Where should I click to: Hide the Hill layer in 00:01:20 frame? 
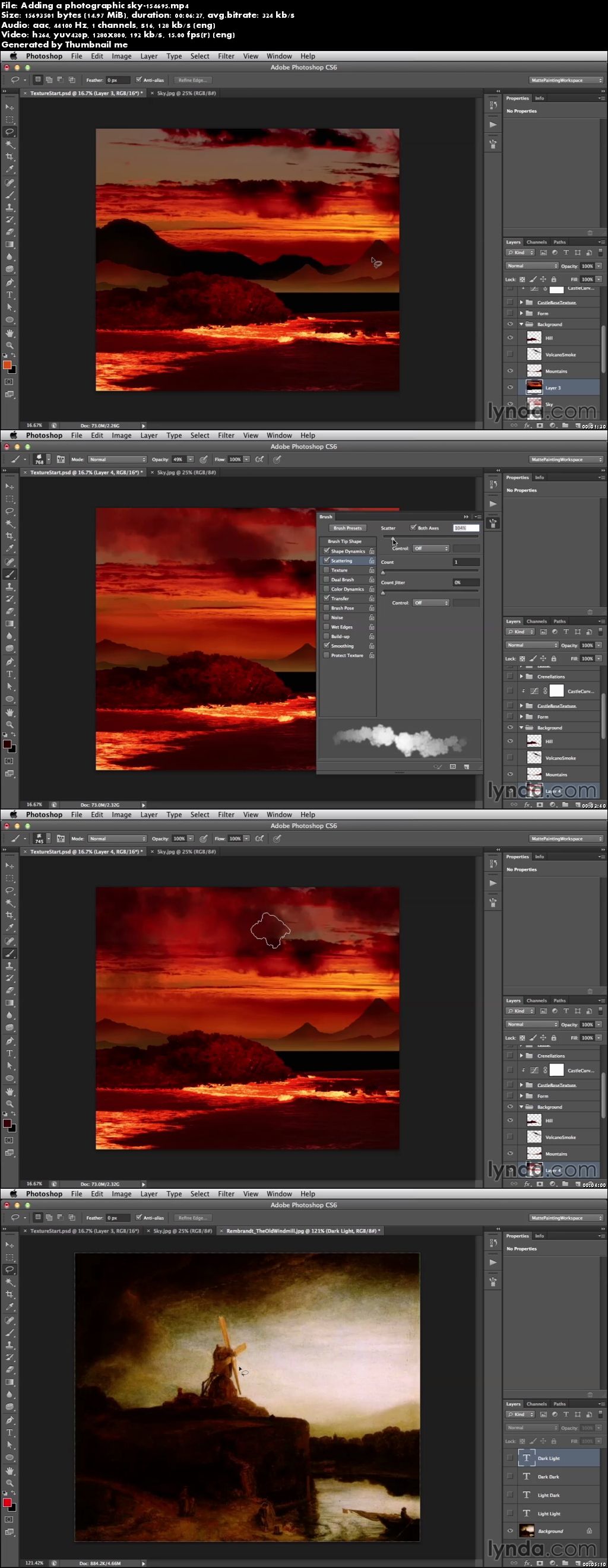point(510,337)
